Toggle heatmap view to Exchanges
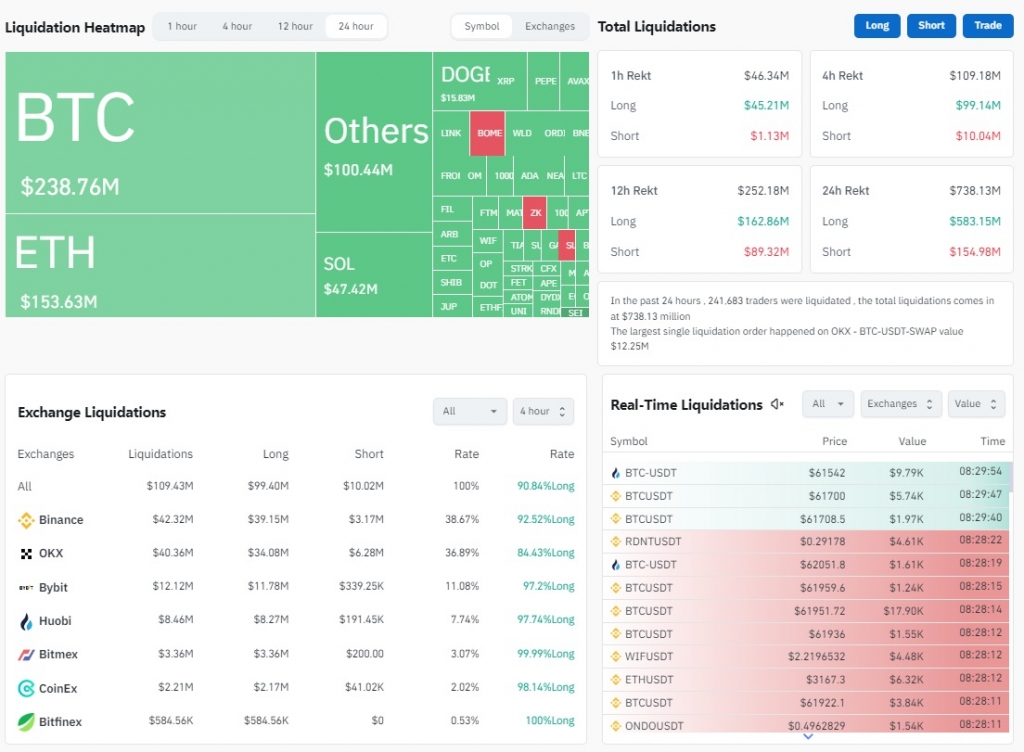Viewport: 1024px width, 752px height. [x=550, y=26]
